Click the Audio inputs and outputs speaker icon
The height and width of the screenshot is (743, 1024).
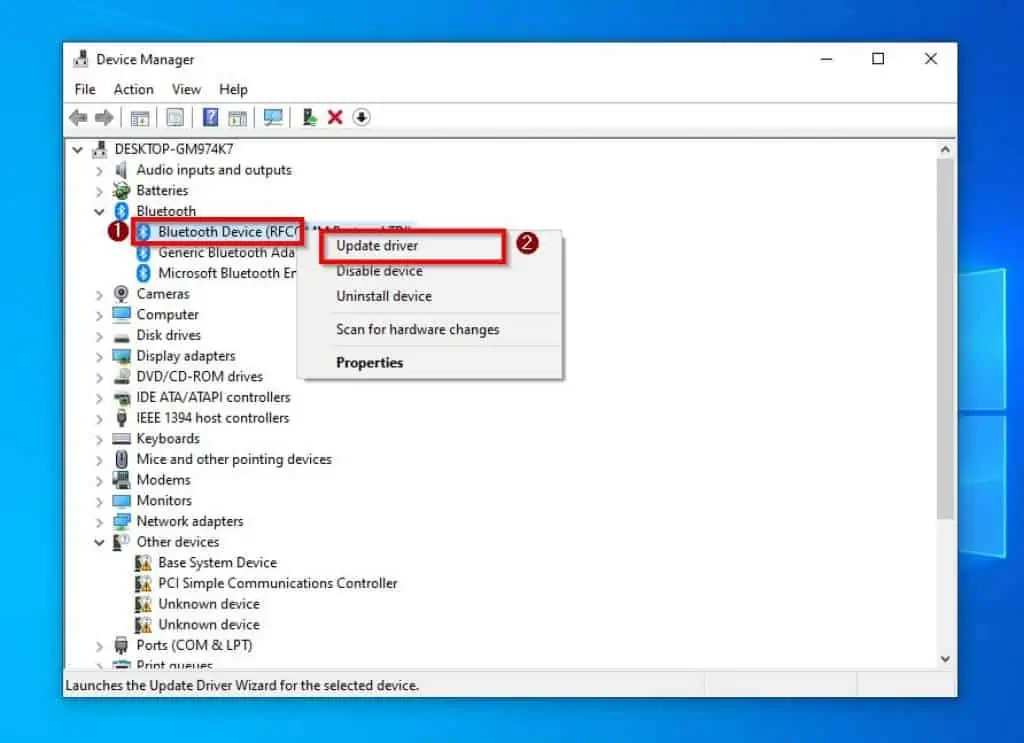pyautogui.click(x=121, y=170)
